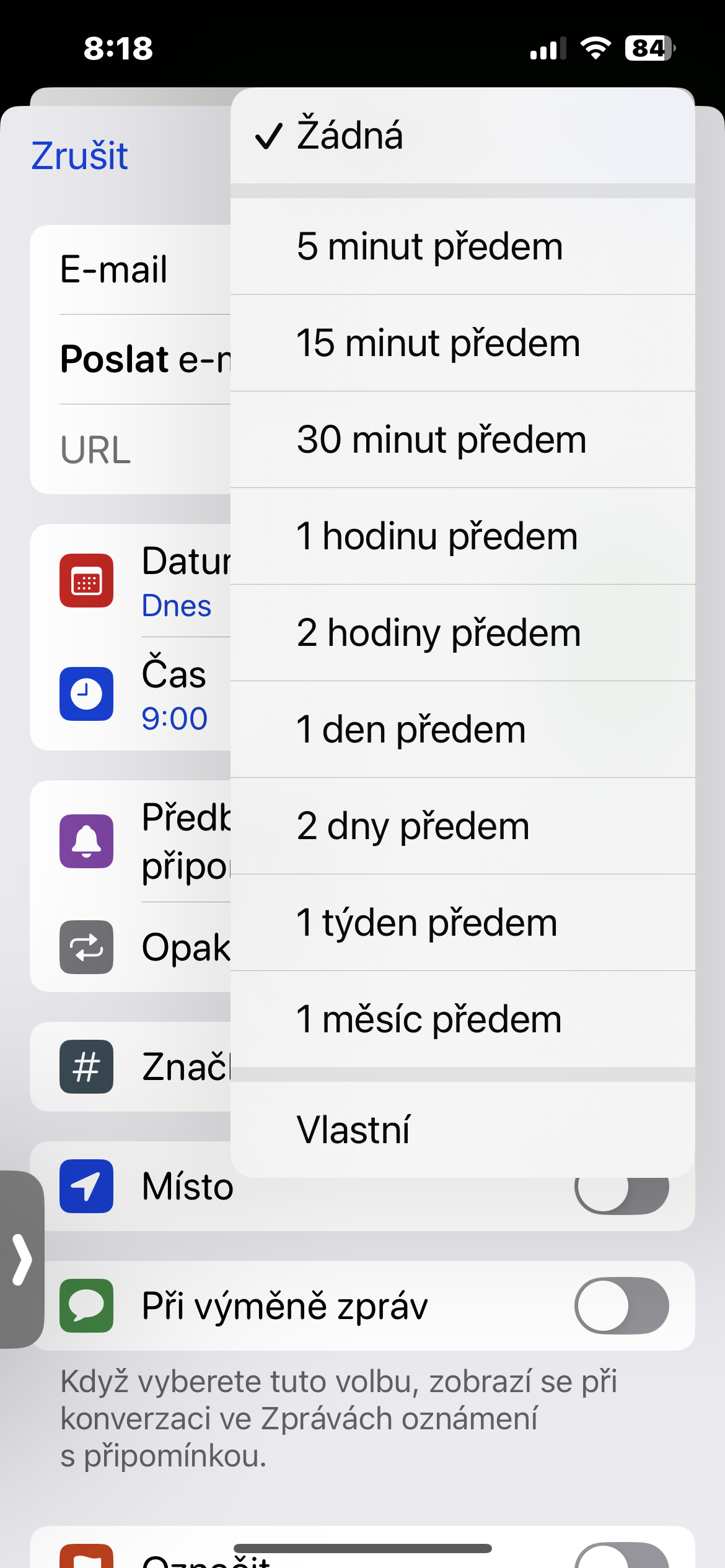Tap the green message bubble icon
This screenshot has height=1568, width=725.
pyautogui.click(x=86, y=1305)
